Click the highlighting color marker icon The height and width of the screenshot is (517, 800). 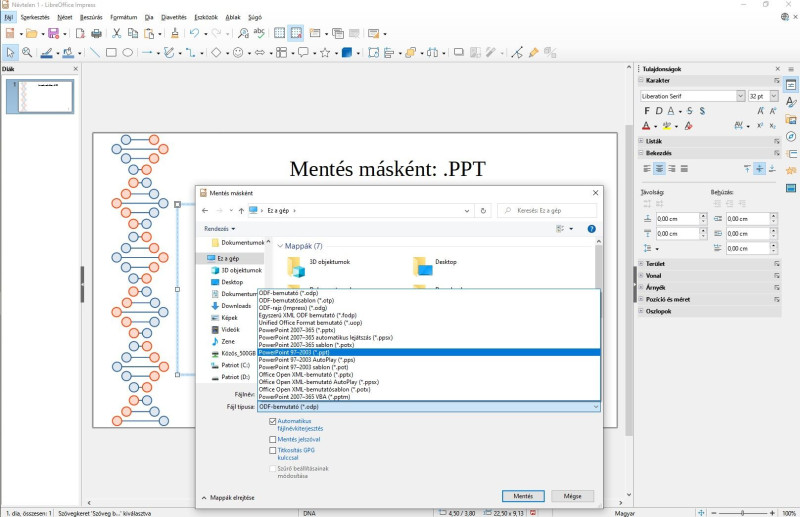[667, 126]
